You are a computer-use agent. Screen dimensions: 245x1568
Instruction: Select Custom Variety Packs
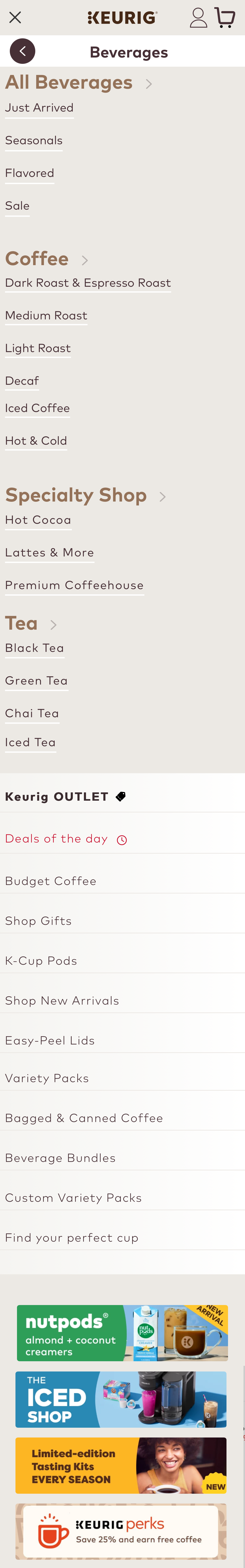pyautogui.click(x=73, y=1197)
